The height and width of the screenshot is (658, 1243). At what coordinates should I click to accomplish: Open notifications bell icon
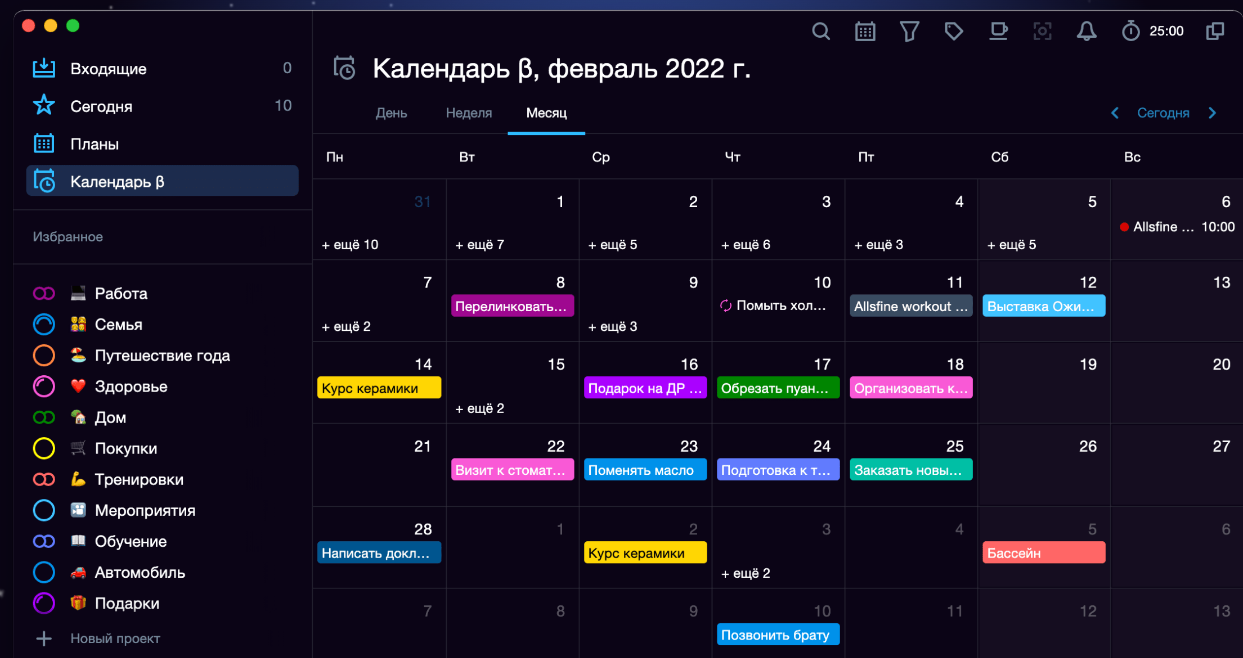tap(1086, 32)
